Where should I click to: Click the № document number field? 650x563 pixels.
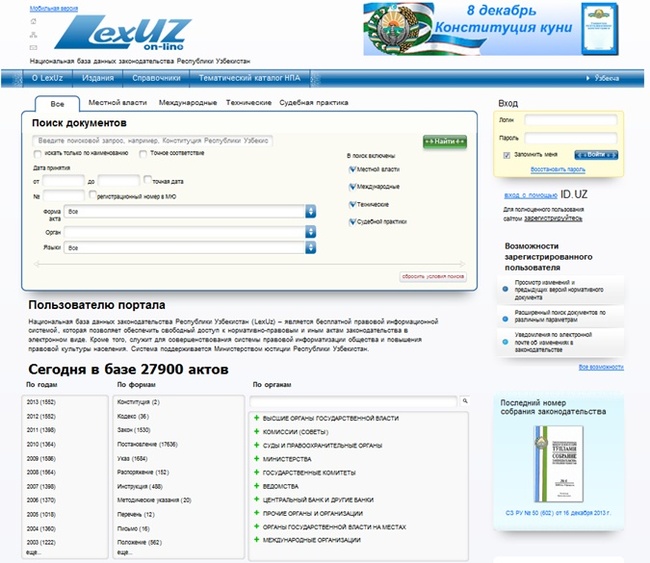pos(63,196)
